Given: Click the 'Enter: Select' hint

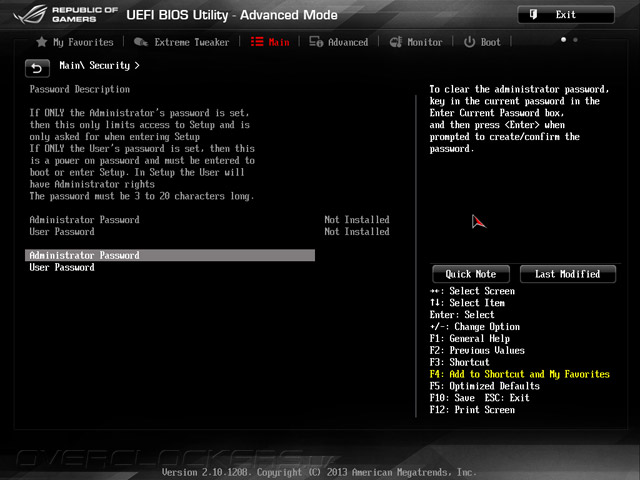Looking at the screenshot, I should pyautogui.click(x=462, y=315).
